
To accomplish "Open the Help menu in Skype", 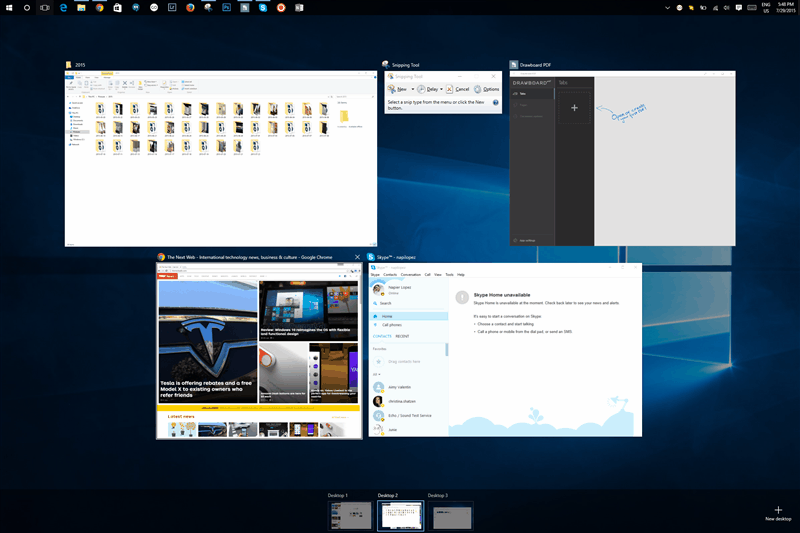I will point(461,274).
